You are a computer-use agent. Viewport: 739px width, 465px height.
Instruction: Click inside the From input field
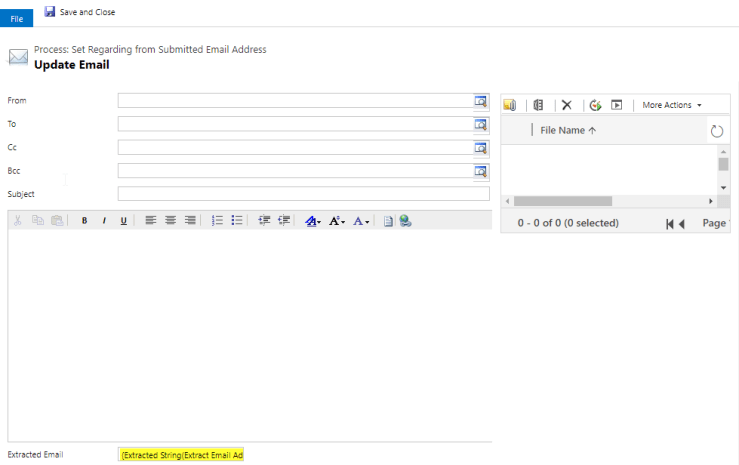(x=296, y=100)
